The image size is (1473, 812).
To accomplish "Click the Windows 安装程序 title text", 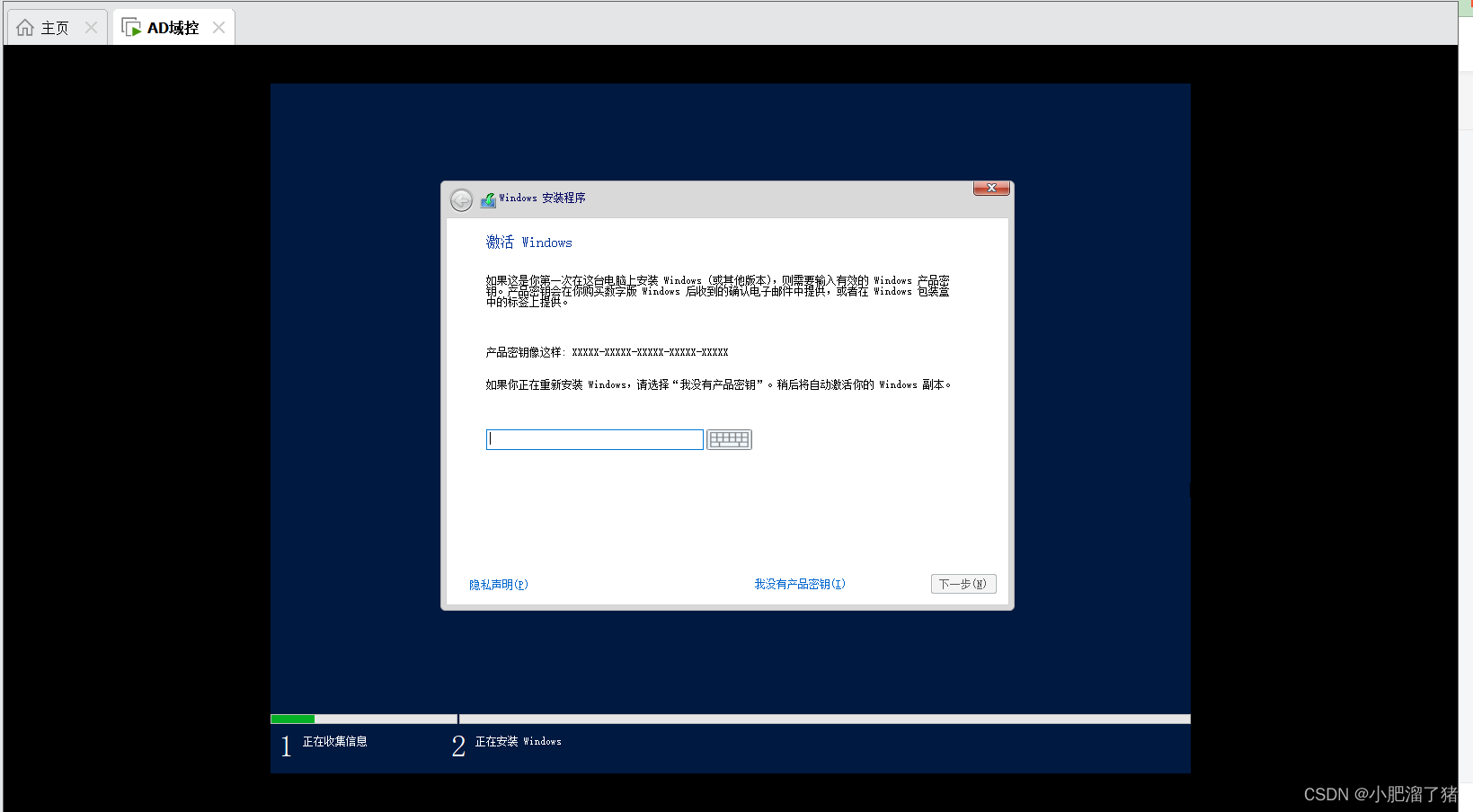I will pyautogui.click(x=542, y=198).
